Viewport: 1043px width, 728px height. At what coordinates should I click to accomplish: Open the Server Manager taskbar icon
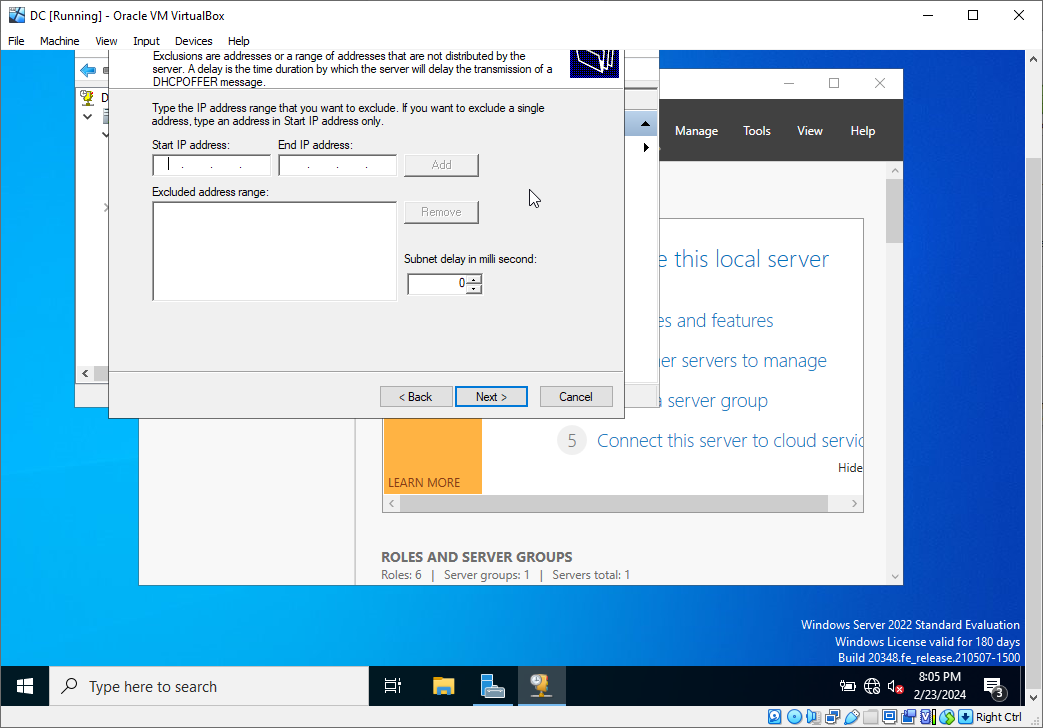493,686
